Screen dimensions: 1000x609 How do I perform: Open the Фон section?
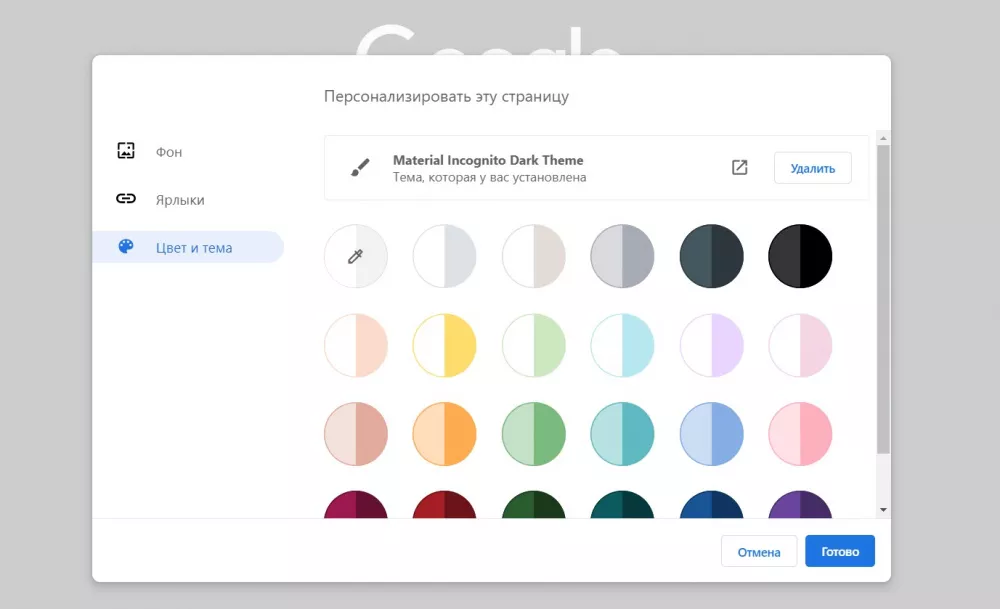[168, 152]
